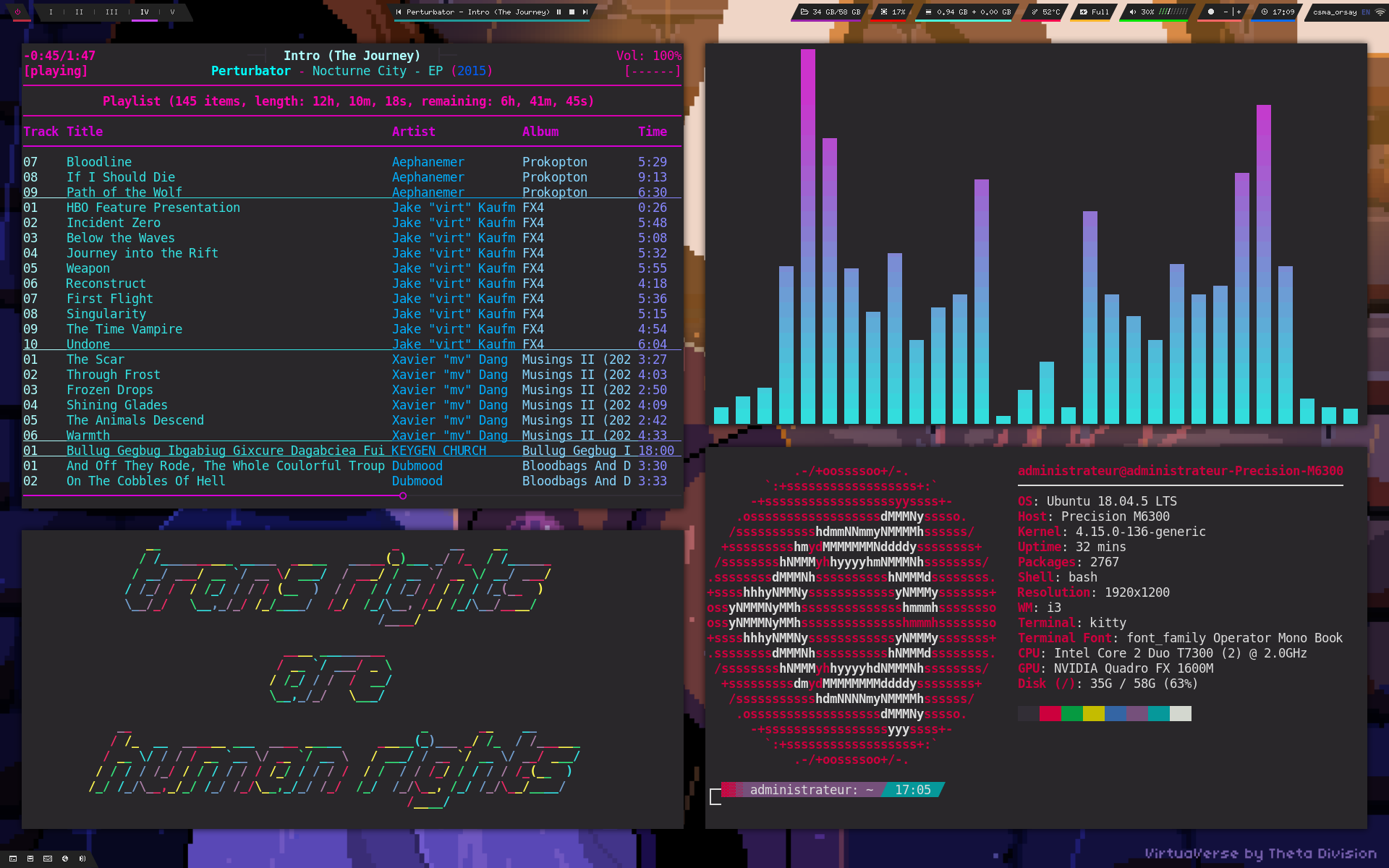Screen dimensions: 1389x868
Task: Mute volume via the speaker icon
Action: (1132, 12)
